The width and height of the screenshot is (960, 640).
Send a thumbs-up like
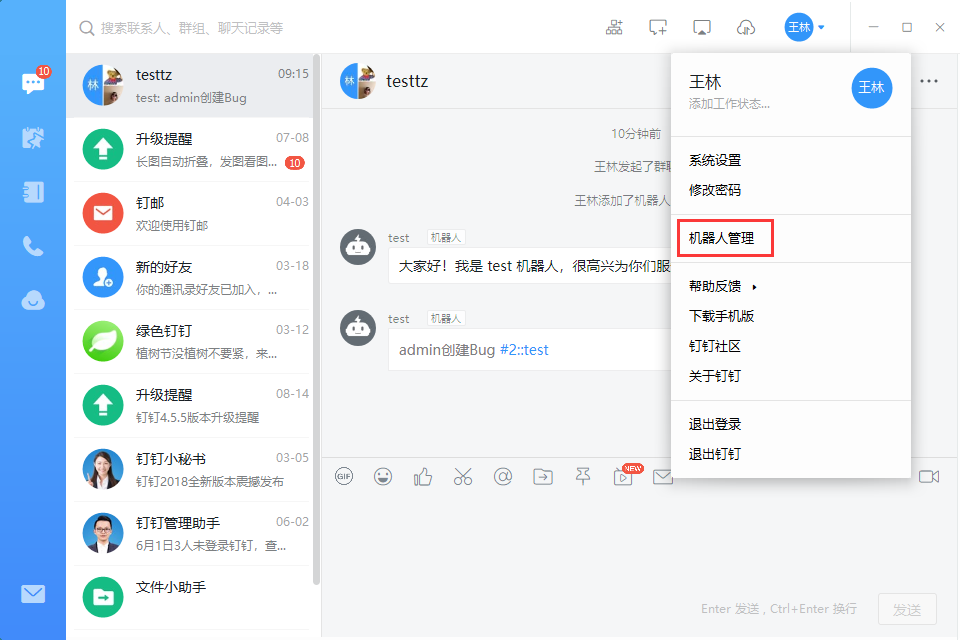[422, 476]
